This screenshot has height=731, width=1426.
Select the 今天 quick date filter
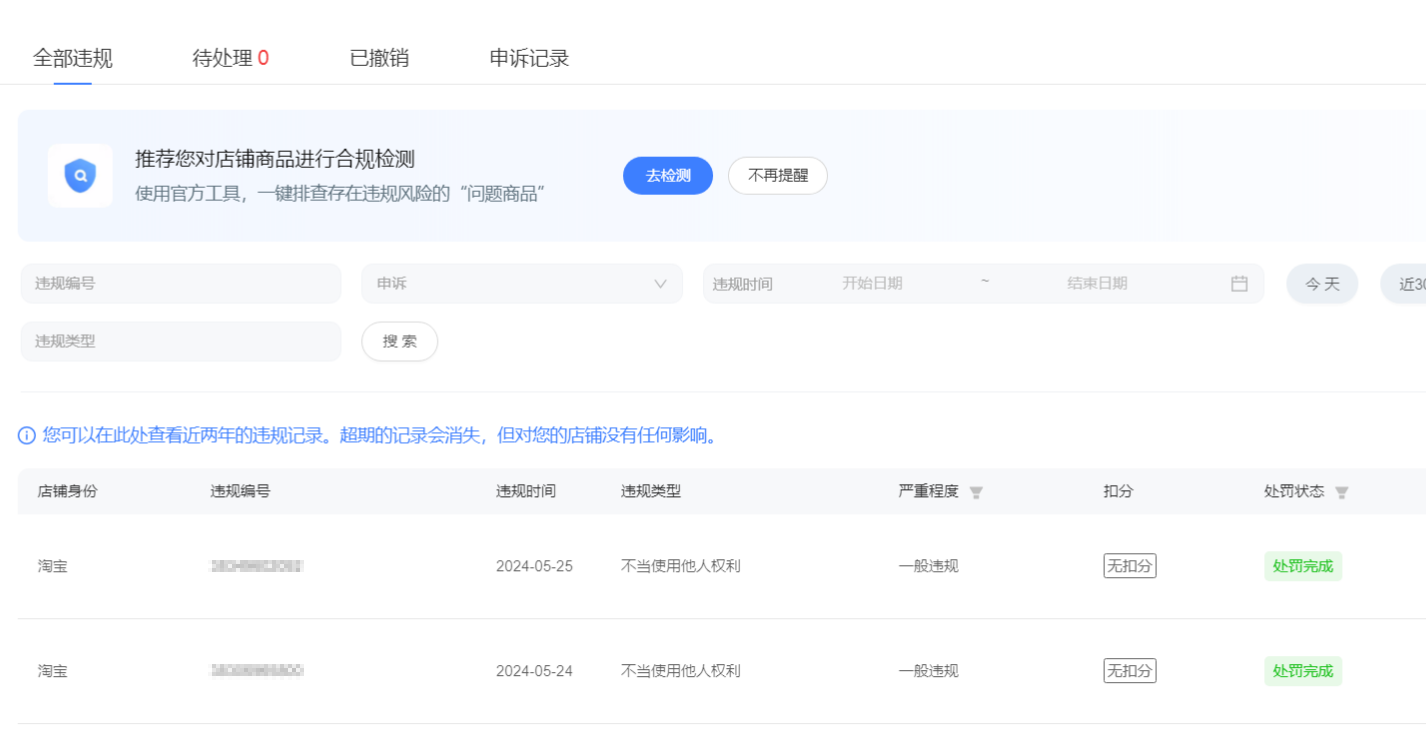[x=1322, y=284]
